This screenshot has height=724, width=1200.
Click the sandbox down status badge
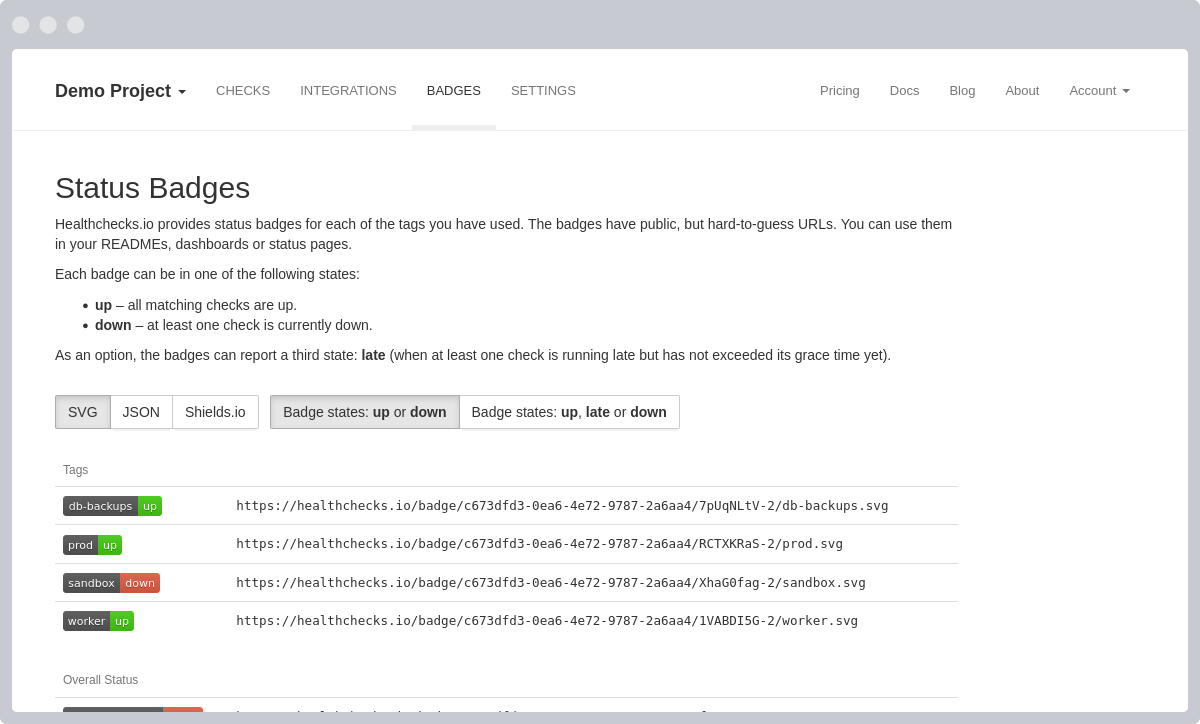click(x=111, y=582)
